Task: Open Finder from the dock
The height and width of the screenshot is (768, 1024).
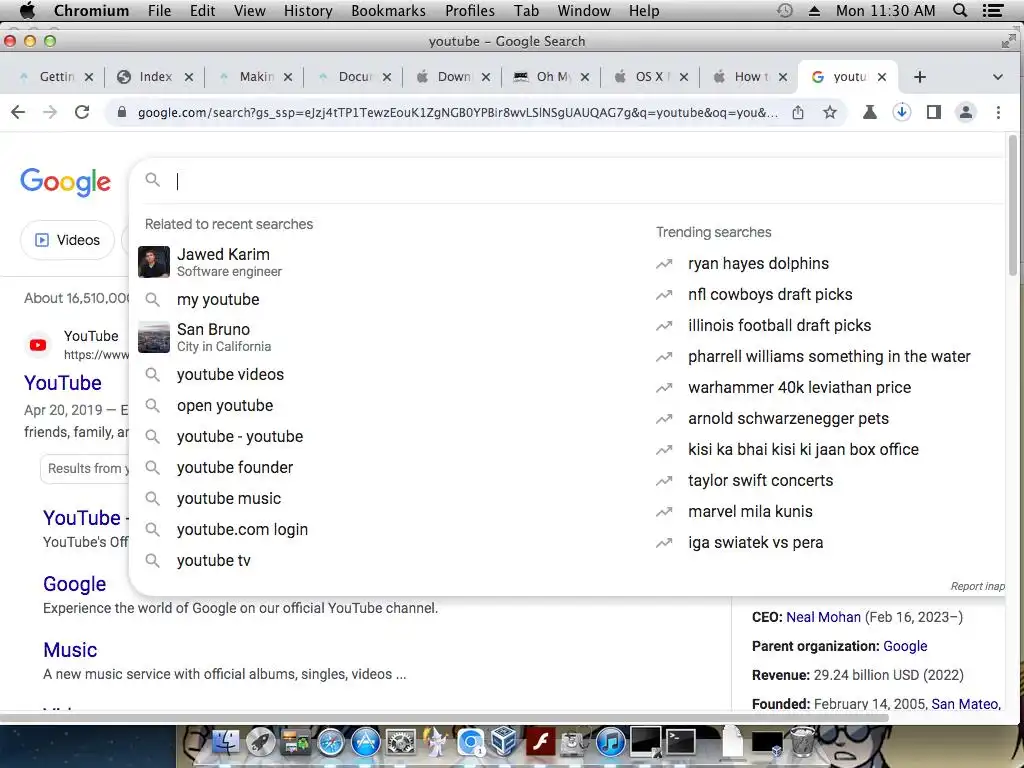Action: tap(225, 742)
